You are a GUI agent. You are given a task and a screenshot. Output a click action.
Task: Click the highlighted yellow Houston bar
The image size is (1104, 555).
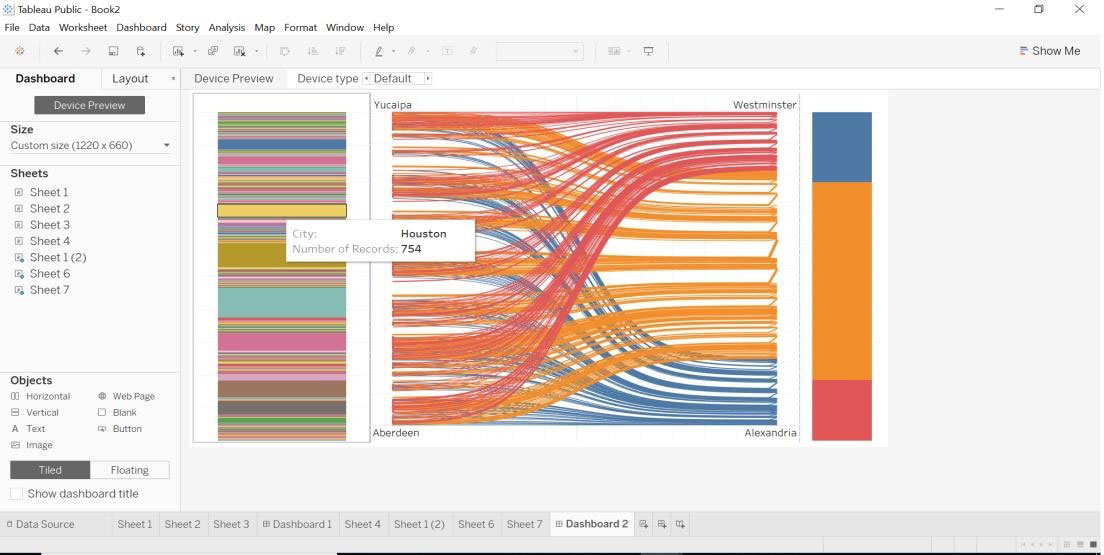(x=282, y=211)
